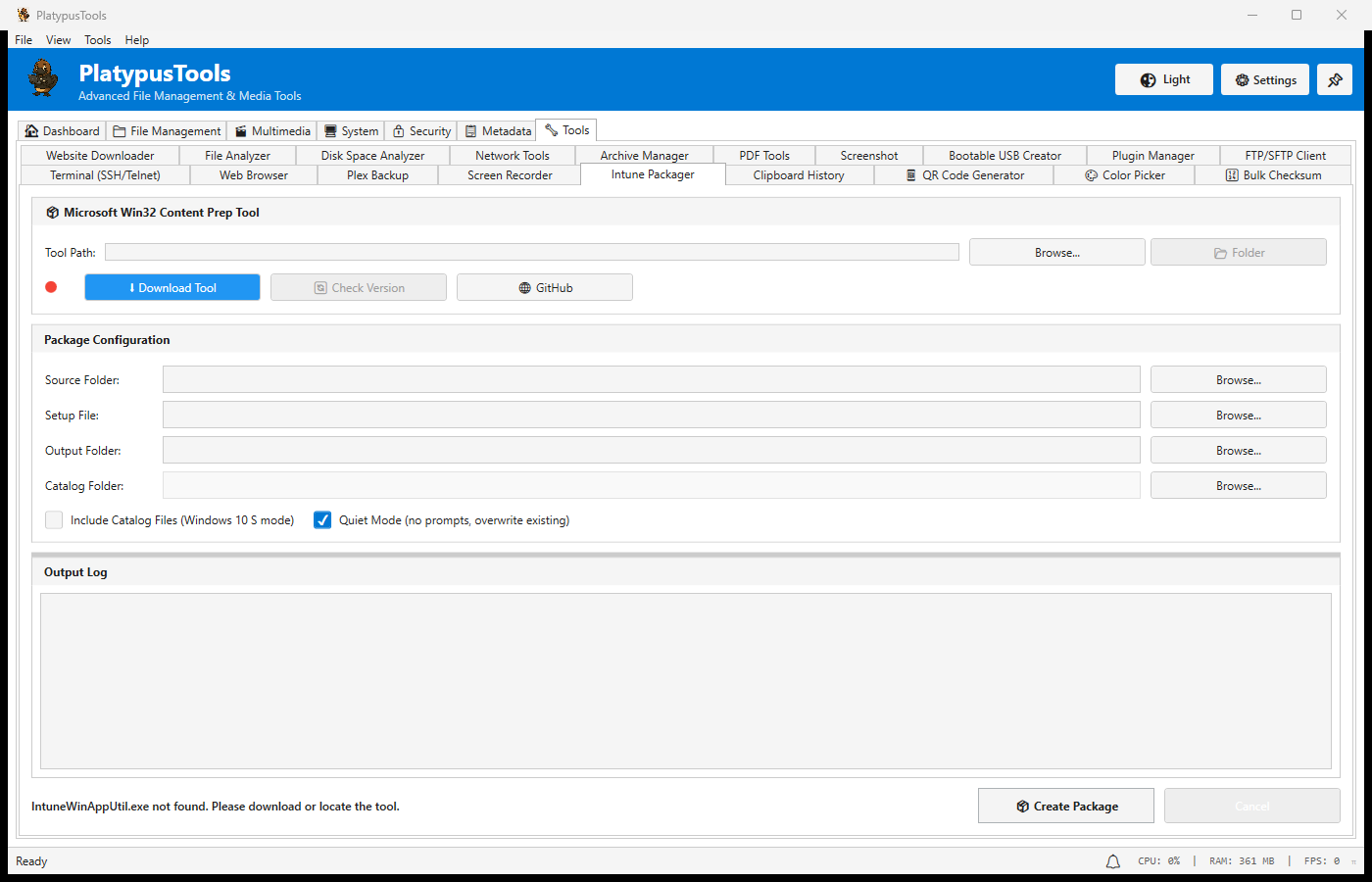Disable Quiet Mode overwrite option
Viewport: 1372px width, 882px height.
(322, 519)
